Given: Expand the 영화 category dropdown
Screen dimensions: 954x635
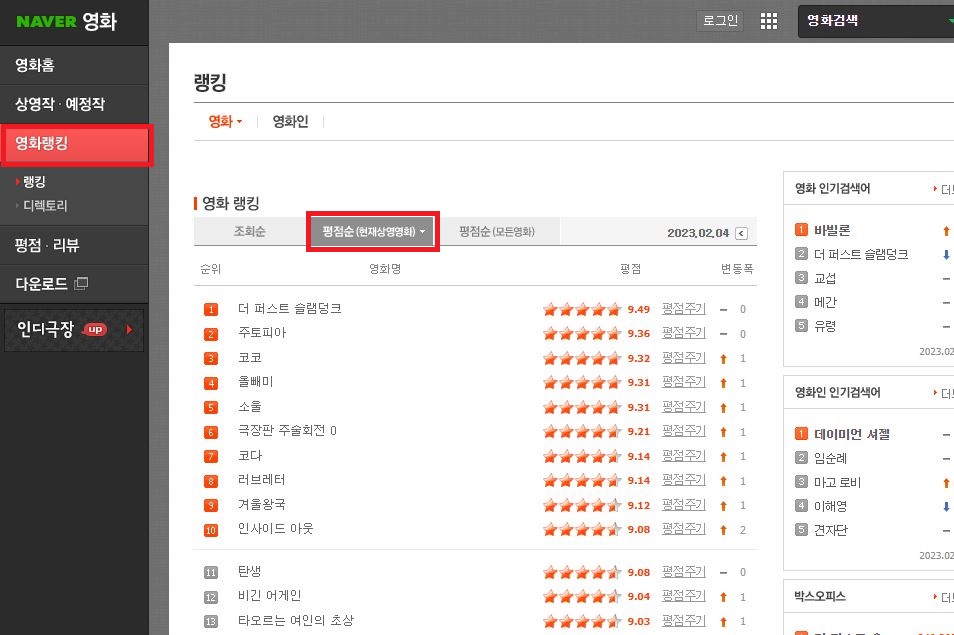Looking at the screenshot, I should coord(225,122).
